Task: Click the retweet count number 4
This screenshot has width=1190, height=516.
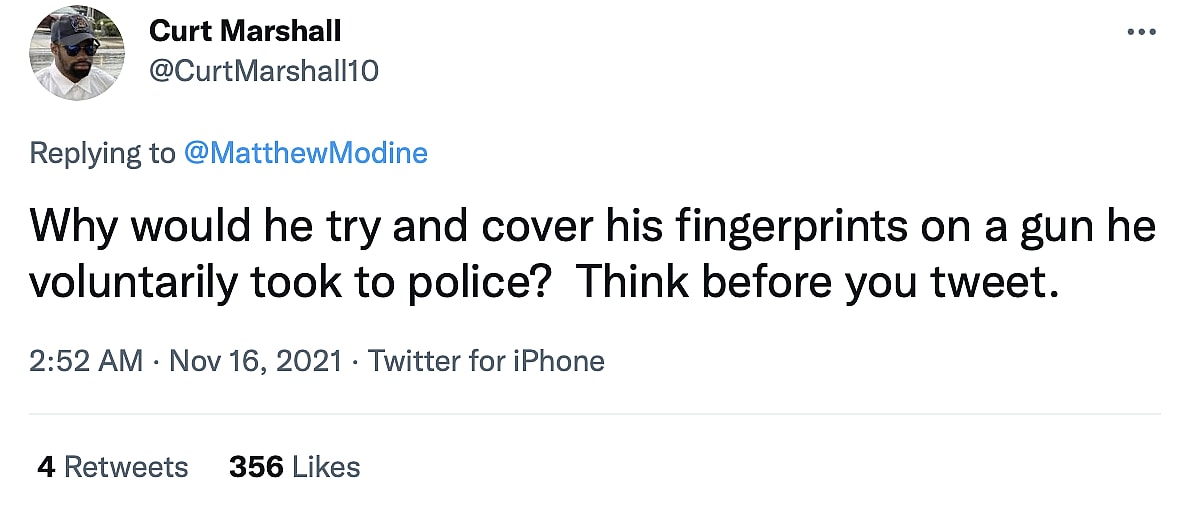Action: [46, 466]
